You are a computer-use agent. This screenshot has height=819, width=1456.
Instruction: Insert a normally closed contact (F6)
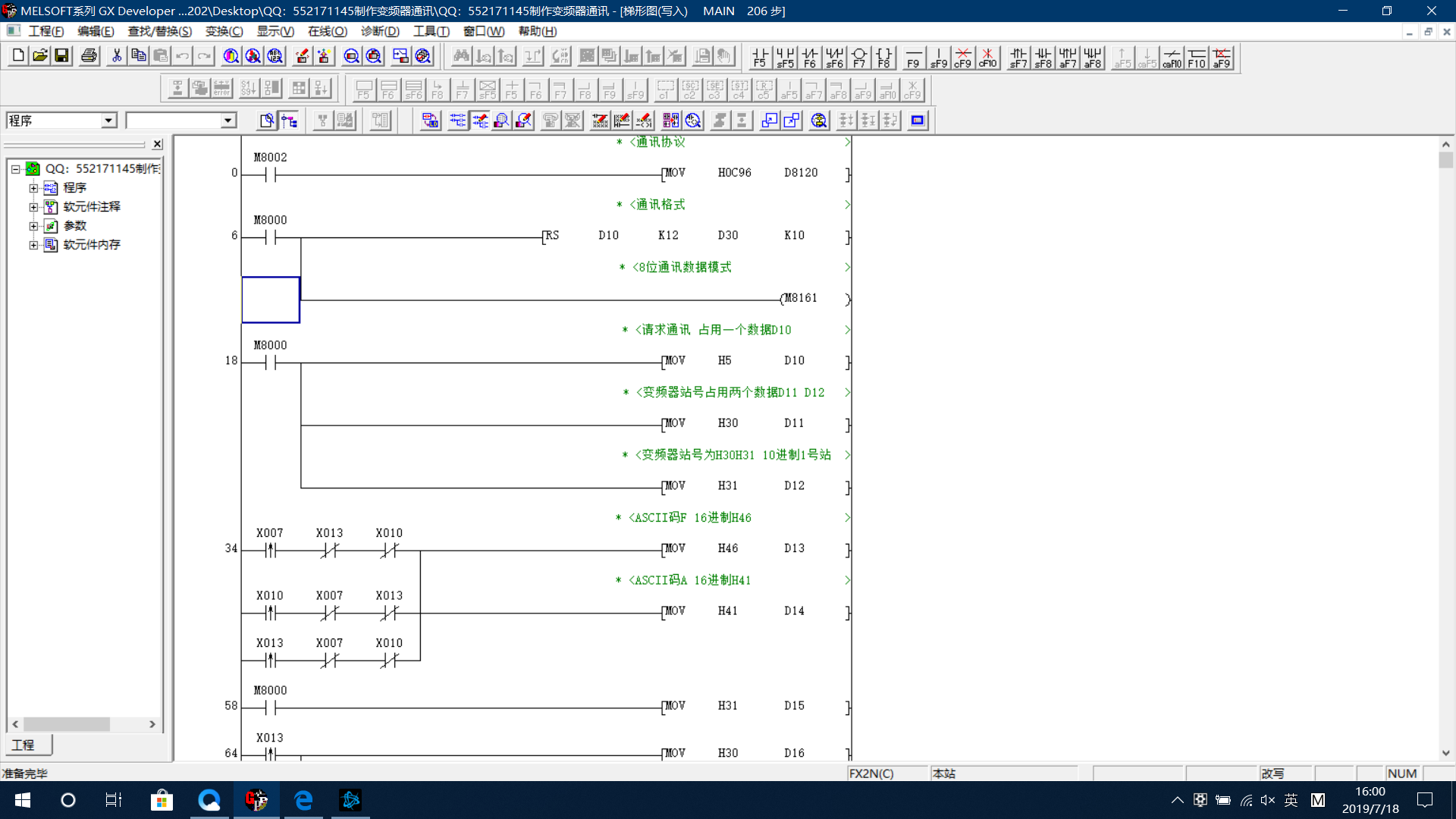(x=809, y=58)
